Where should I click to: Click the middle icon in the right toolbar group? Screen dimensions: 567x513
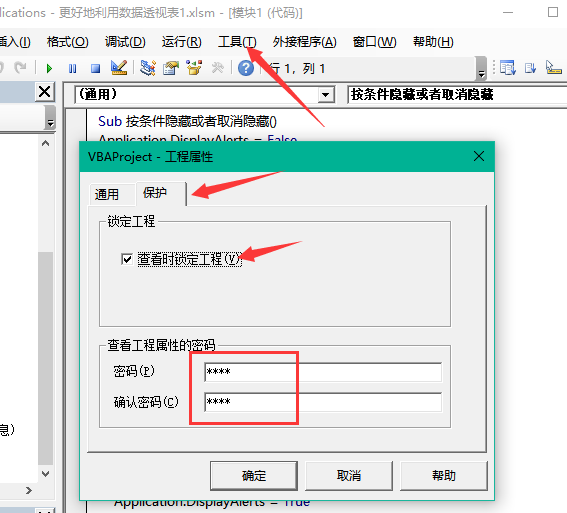[x=530, y=68]
